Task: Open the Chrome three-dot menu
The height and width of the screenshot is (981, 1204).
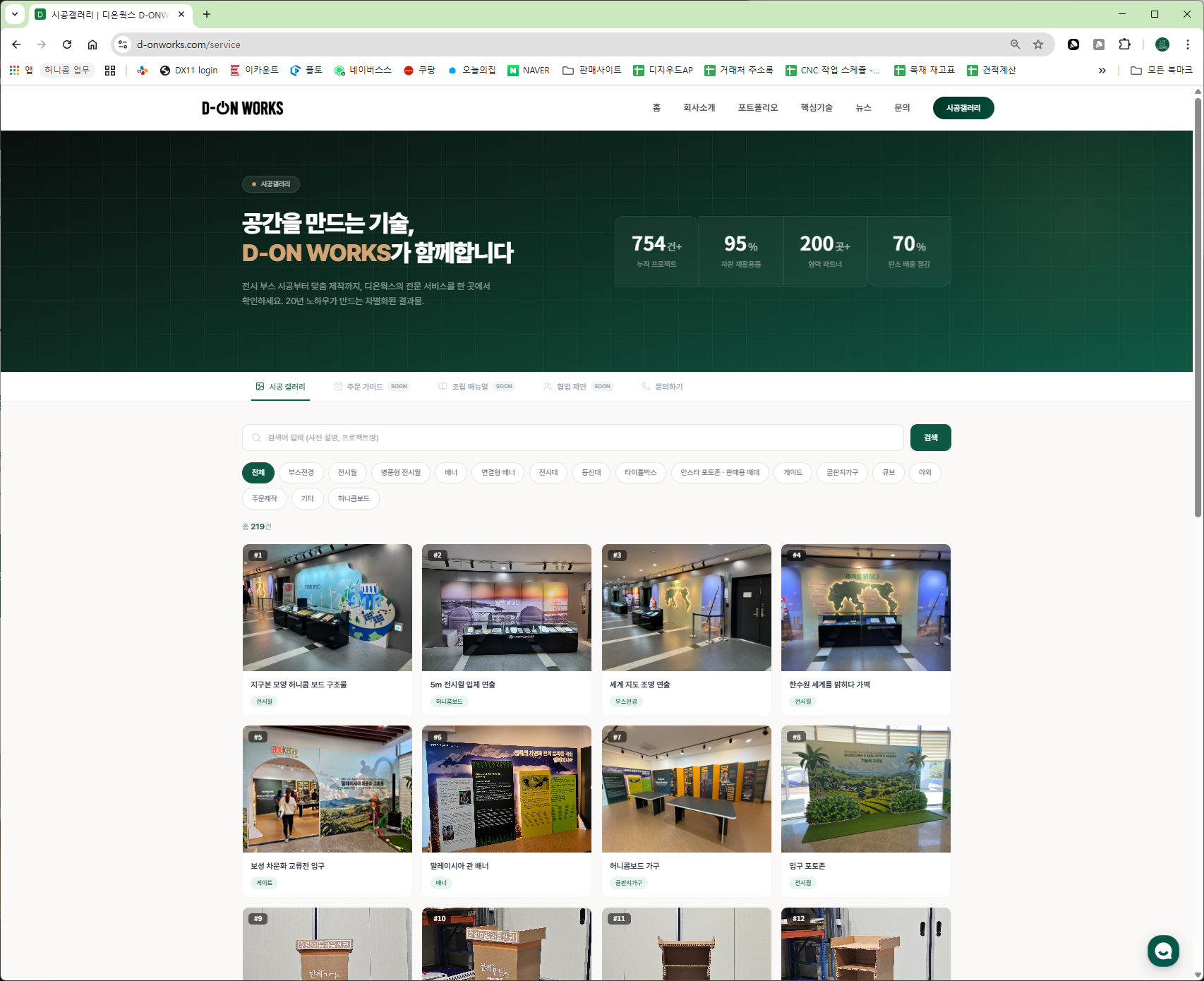Action: [1188, 44]
